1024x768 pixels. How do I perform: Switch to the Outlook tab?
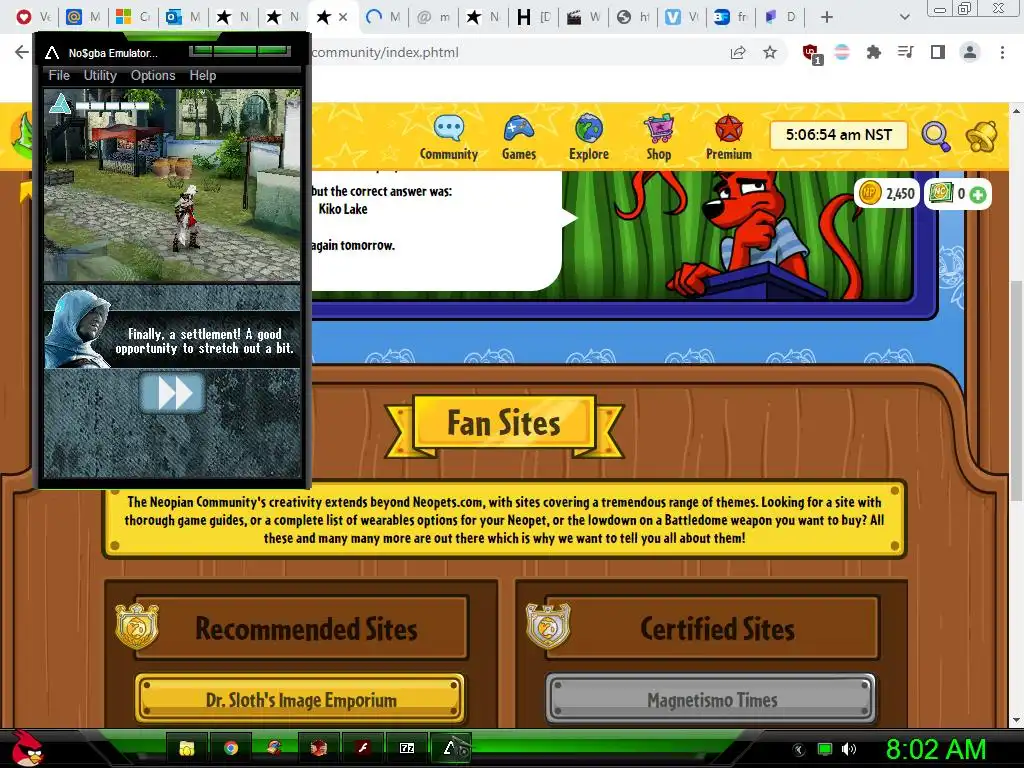click(184, 18)
